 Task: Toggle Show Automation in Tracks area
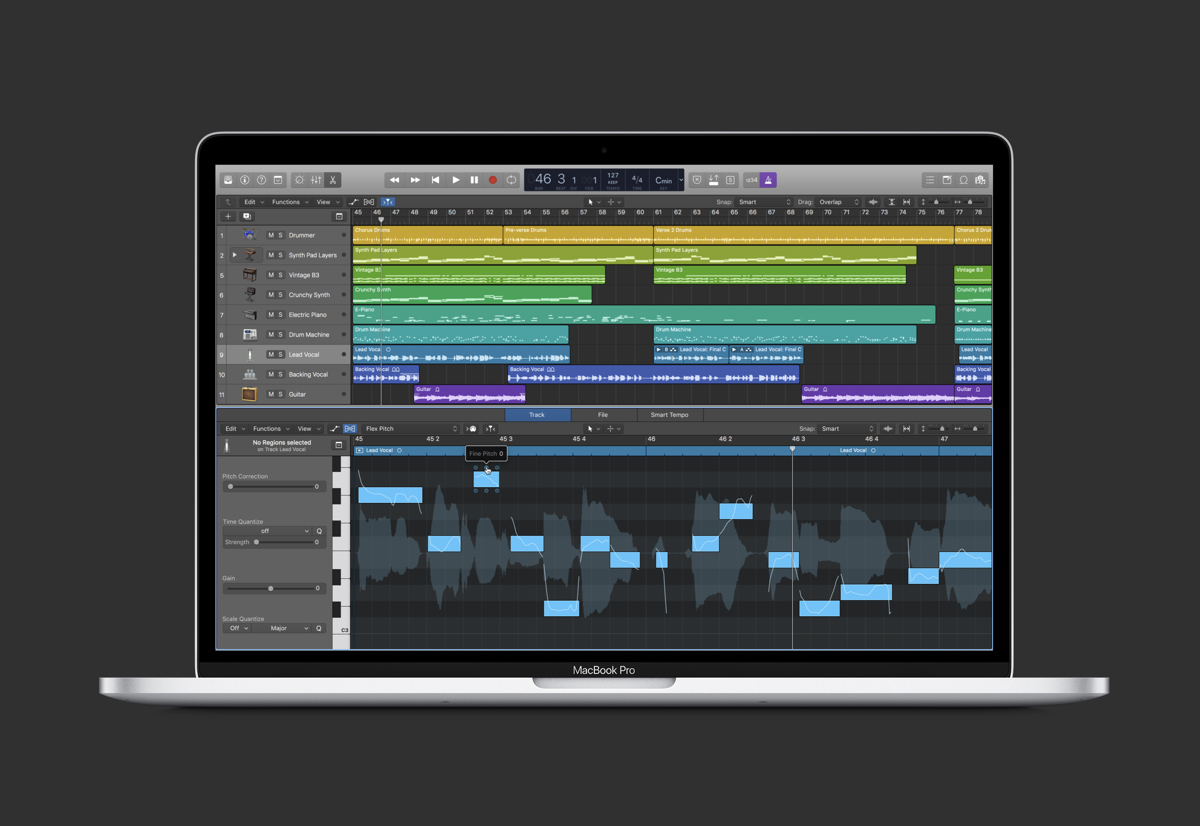(354, 202)
